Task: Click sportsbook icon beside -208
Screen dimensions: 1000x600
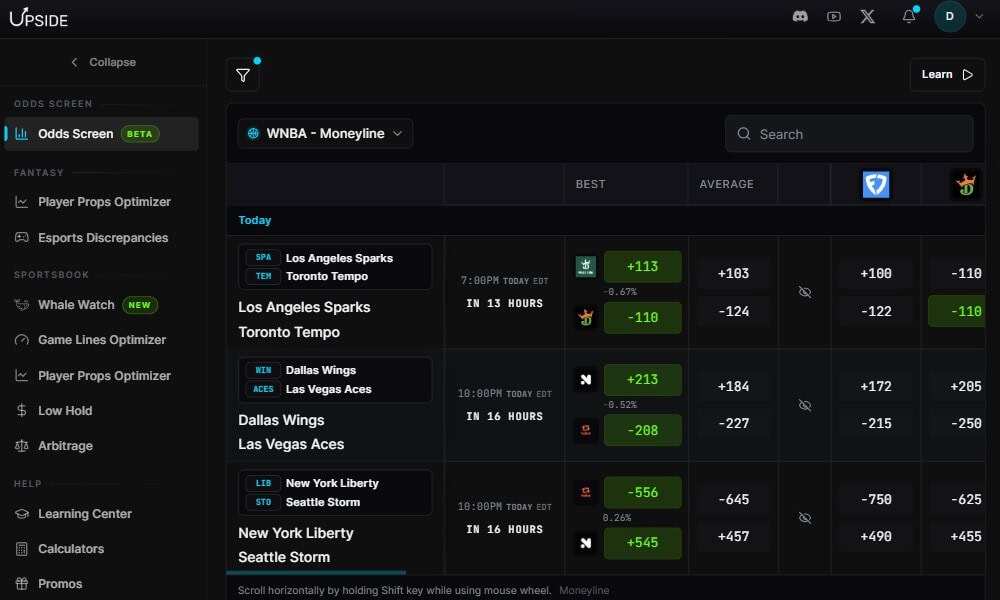Action: click(x=585, y=430)
